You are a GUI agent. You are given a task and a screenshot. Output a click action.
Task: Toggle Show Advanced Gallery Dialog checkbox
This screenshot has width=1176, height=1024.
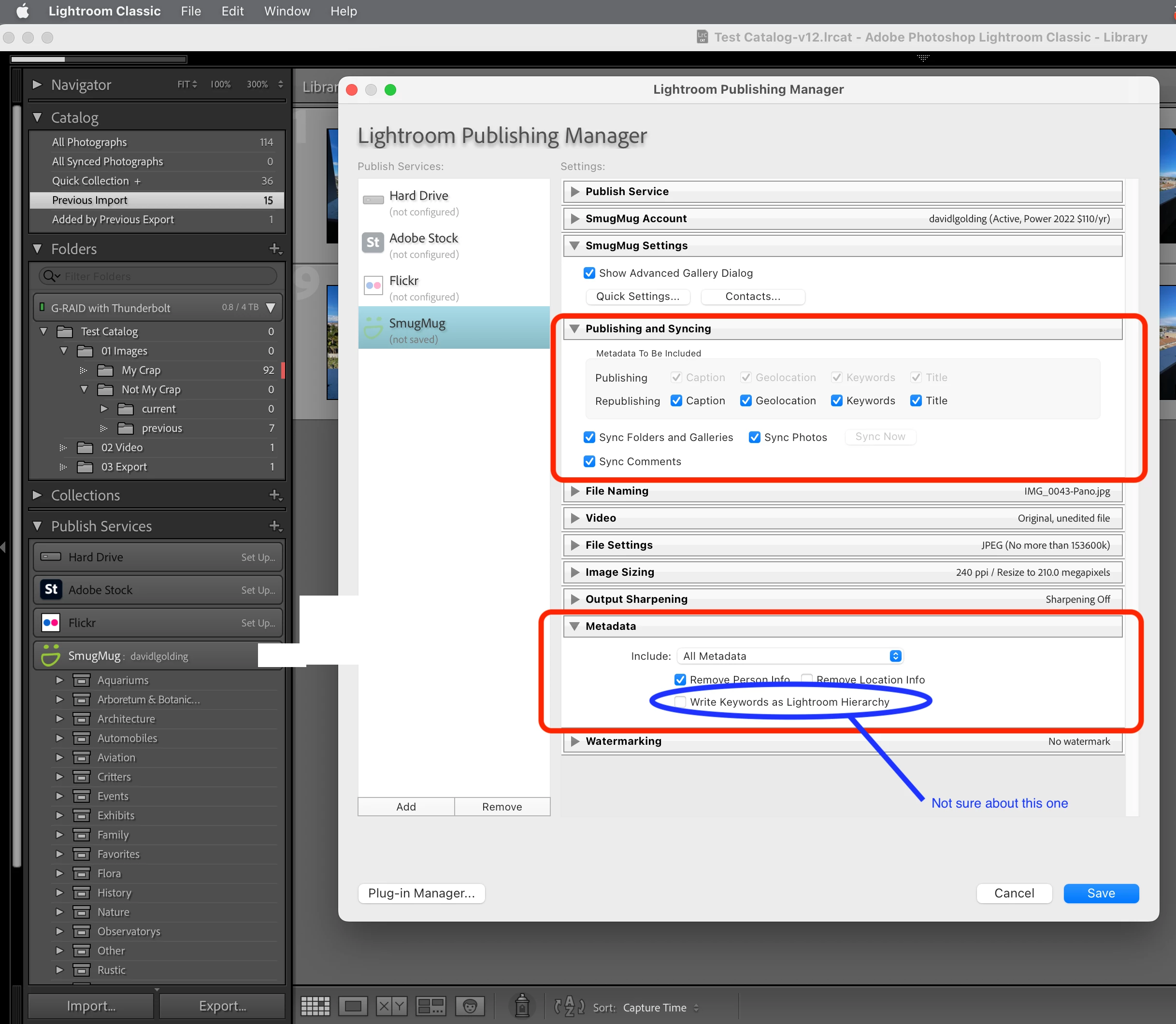(x=589, y=273)
